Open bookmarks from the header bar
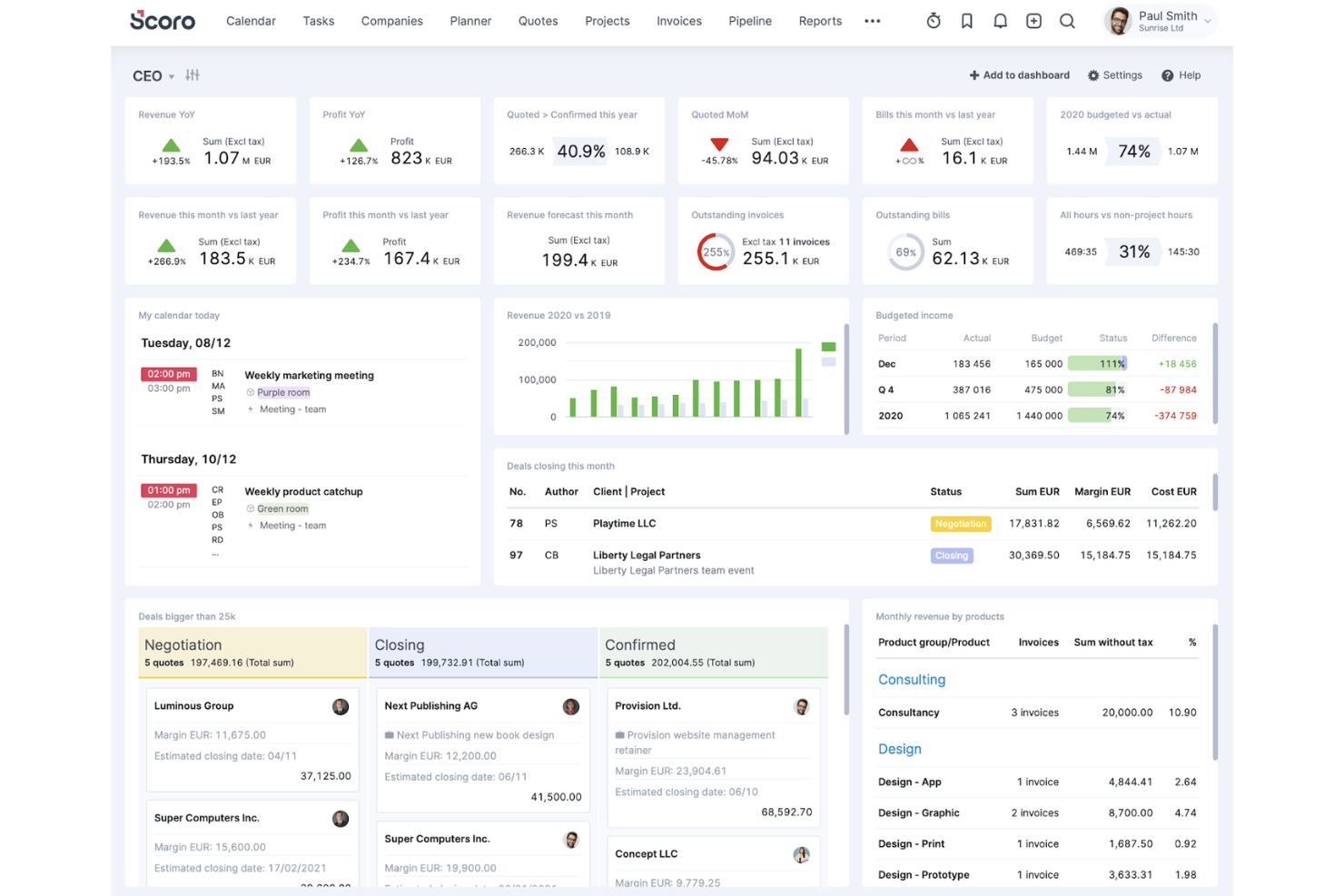Screen dimensions: 1344x896 [x=966, y=20]
